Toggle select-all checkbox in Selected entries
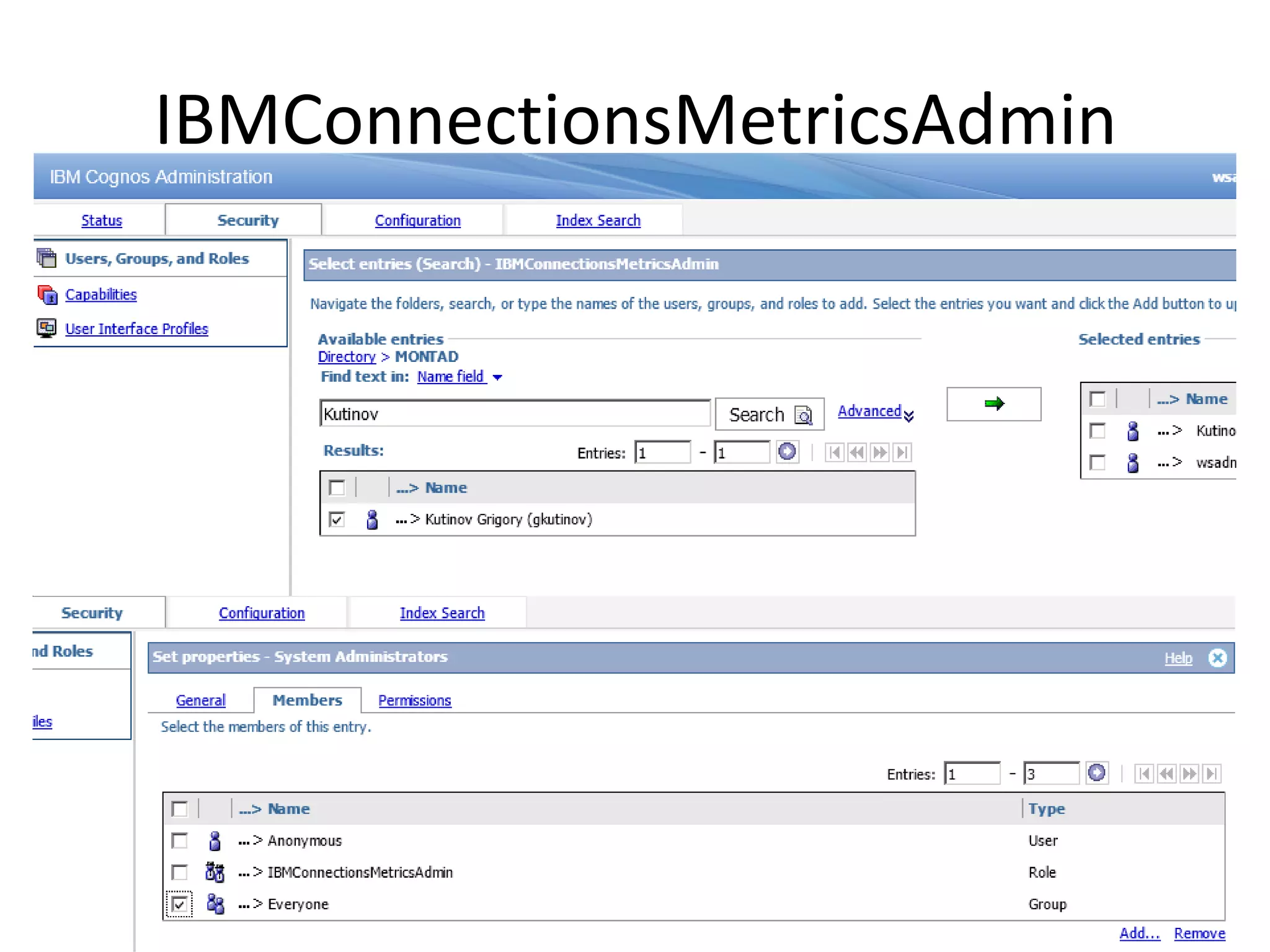The width and height of the screenshot is (1270, 952). [x=1098, y=399]
